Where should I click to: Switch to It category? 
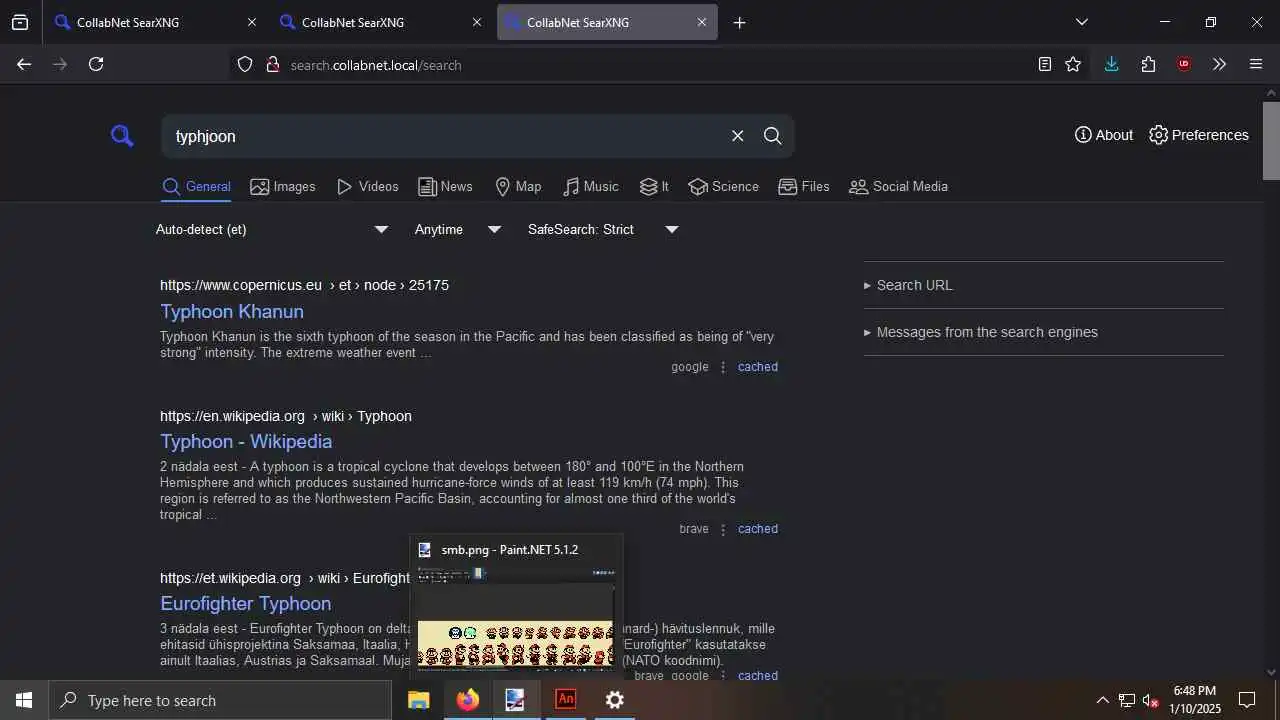pos(654,187)
